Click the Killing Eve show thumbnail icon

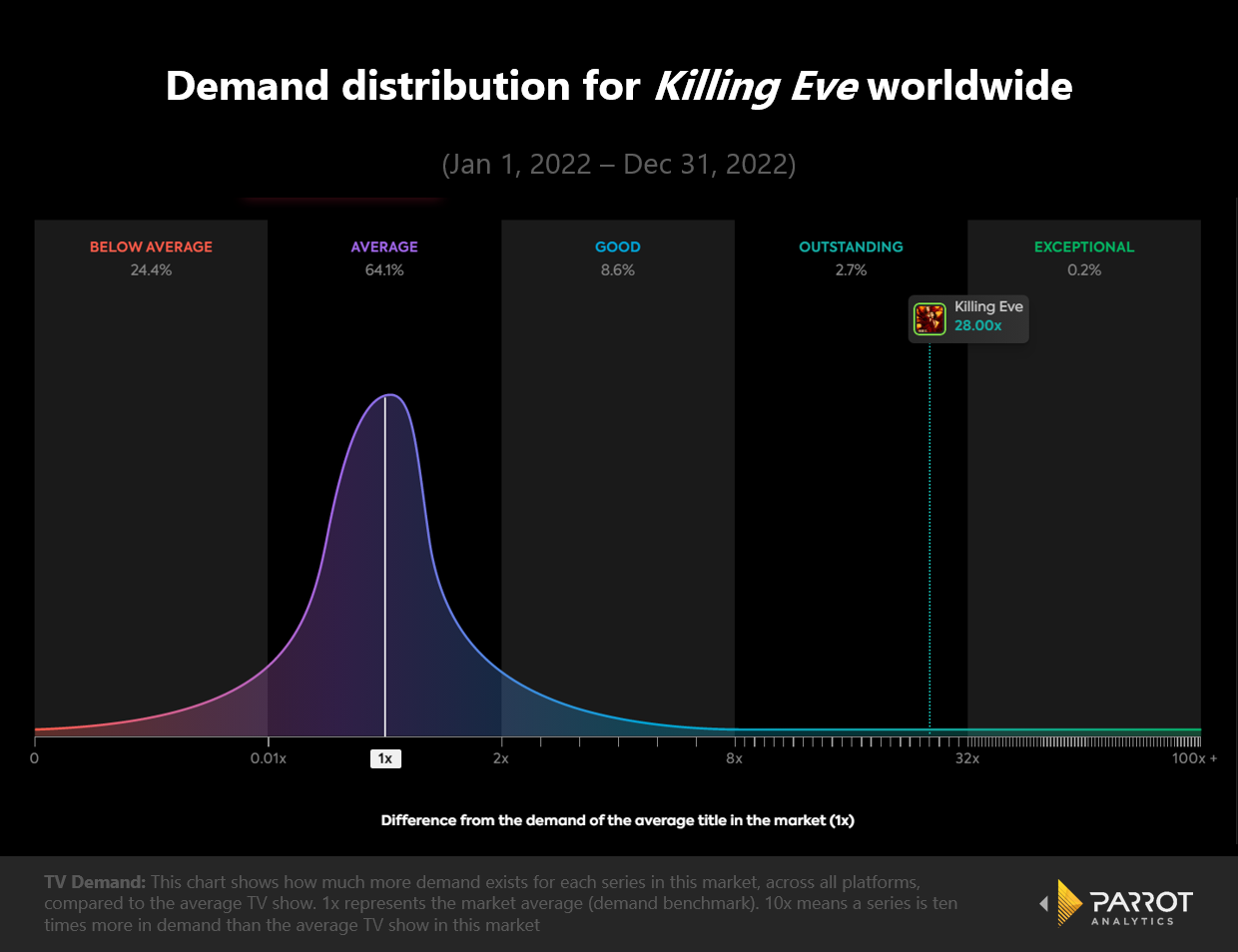tap(929, 318)
